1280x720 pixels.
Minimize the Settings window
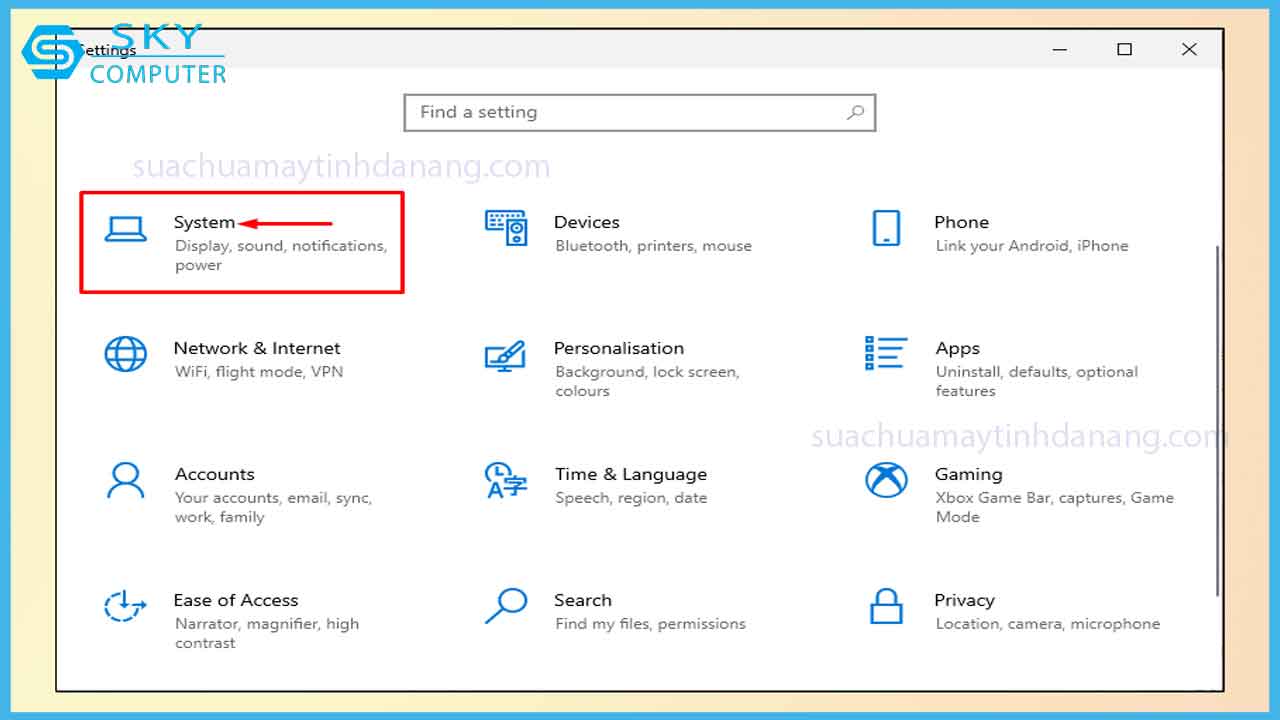[x=1060, y=49]
